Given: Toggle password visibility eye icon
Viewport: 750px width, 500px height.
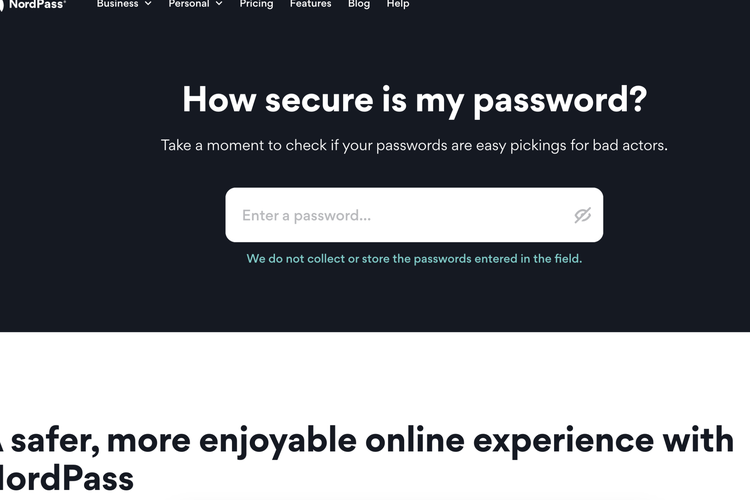Looking at the screenshot, I should [x=583, y=215].
